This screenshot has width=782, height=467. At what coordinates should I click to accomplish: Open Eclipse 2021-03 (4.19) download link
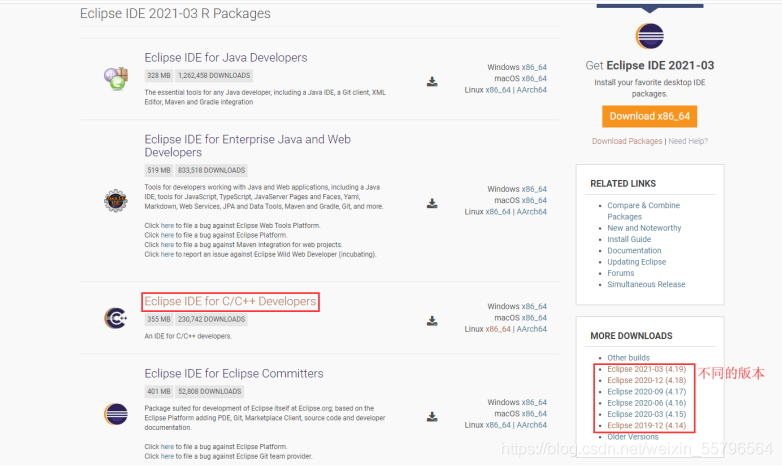646,369
